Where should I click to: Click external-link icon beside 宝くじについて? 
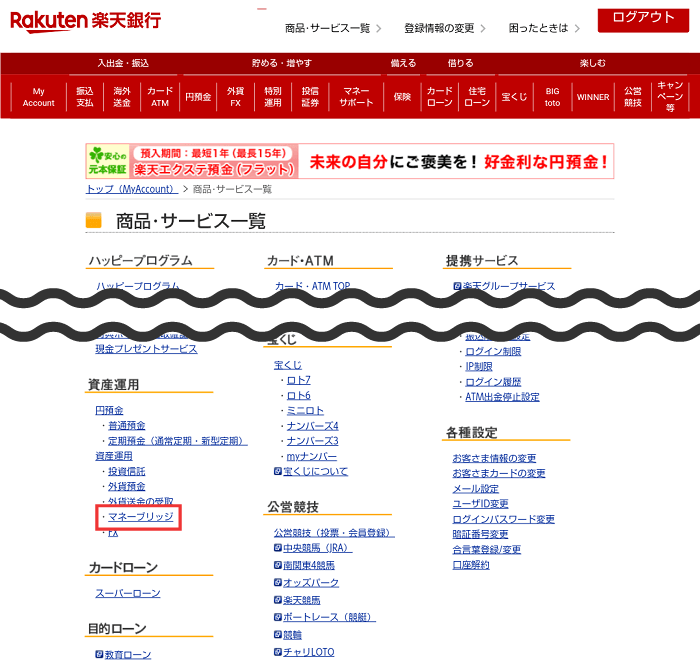click(x=278, y=471)
